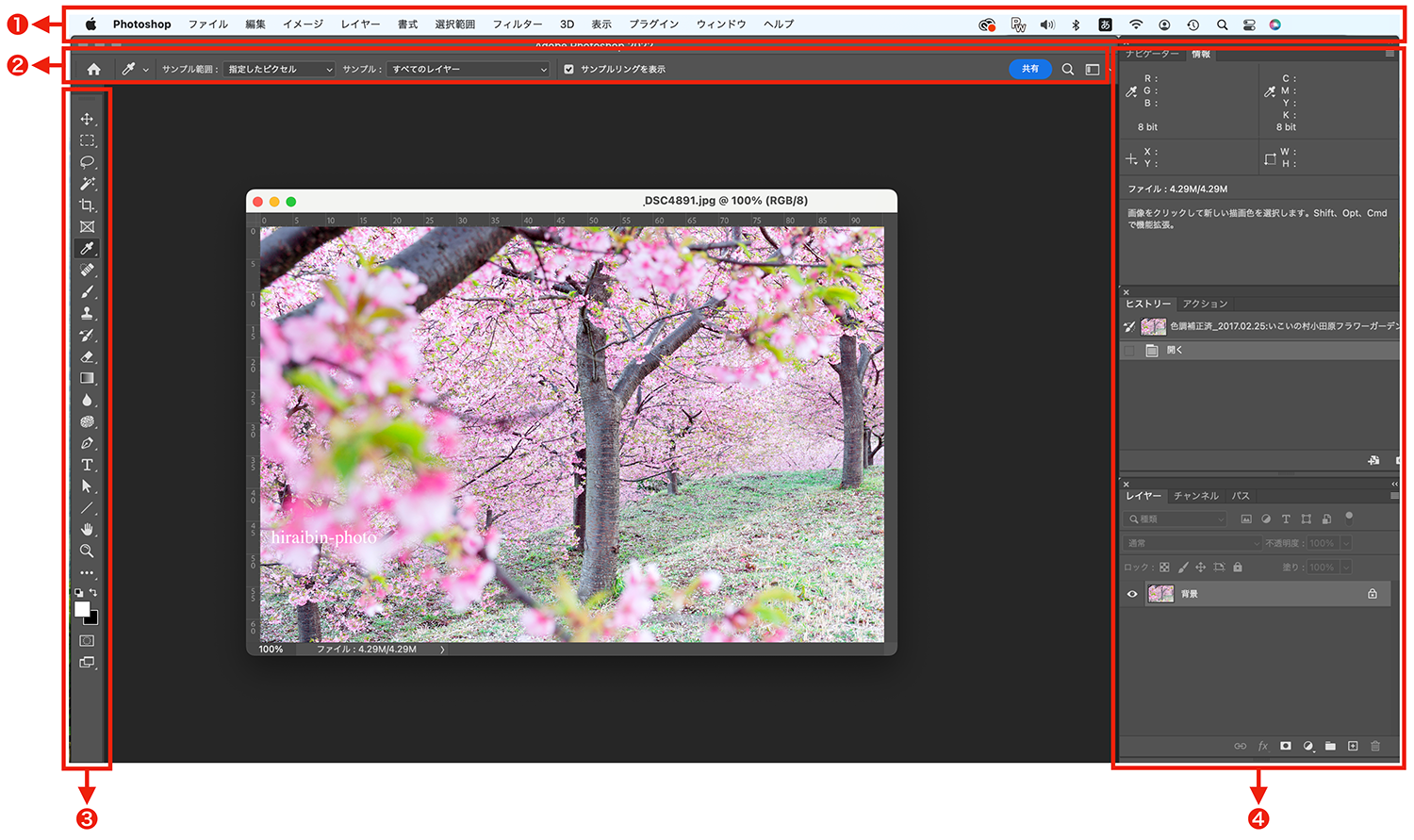Switch to the チャンネル tab
Viewport: 1414px width, 840px height.
tap(1195, 496)
